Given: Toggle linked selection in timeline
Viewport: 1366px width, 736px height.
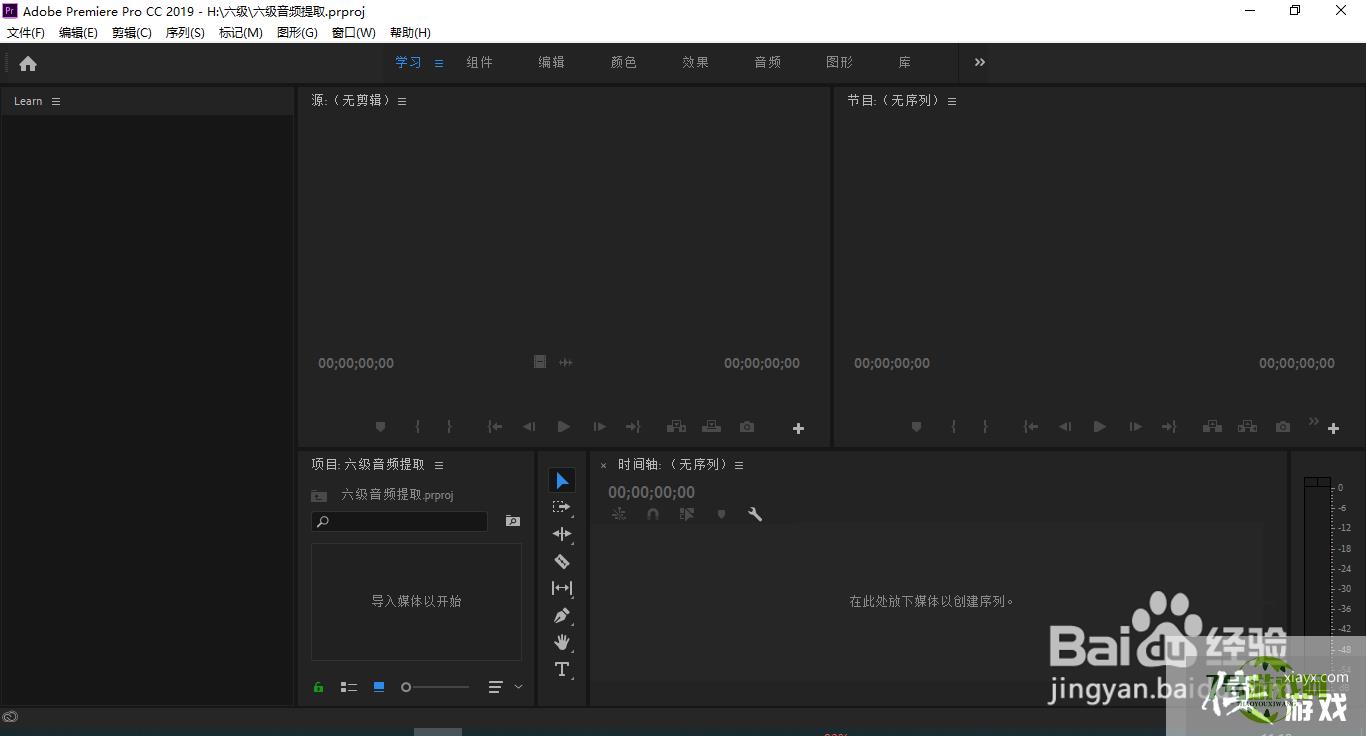Looking at the screenshot, I should coord(687,514).
